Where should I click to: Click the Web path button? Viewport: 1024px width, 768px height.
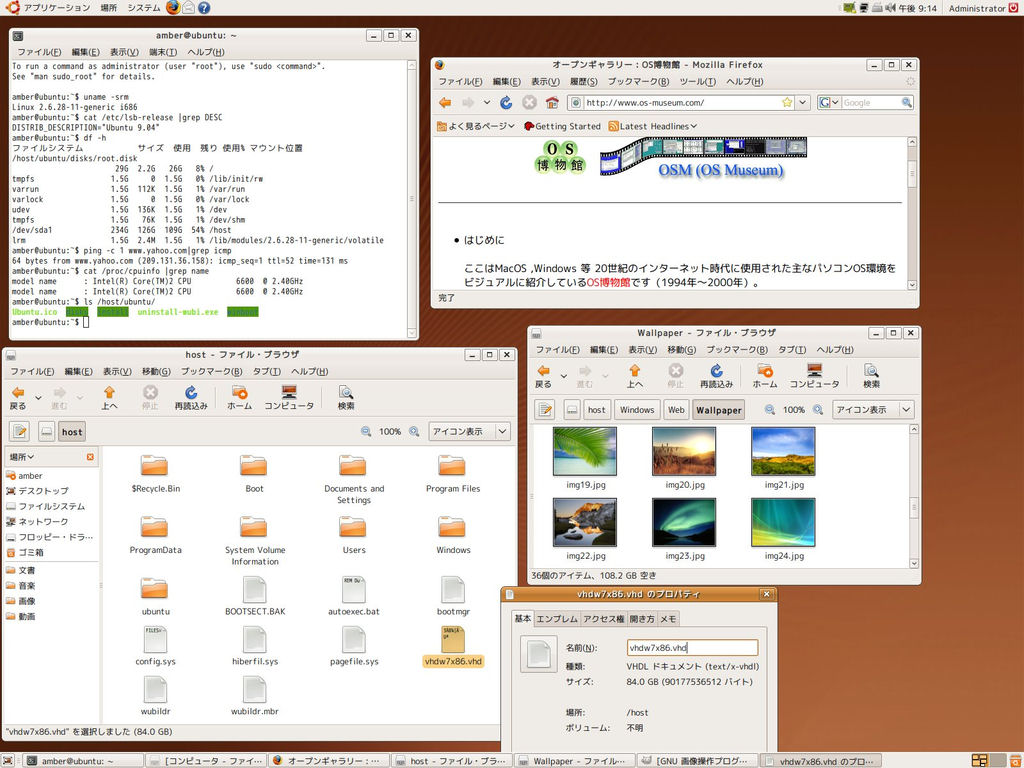point(676,409)
